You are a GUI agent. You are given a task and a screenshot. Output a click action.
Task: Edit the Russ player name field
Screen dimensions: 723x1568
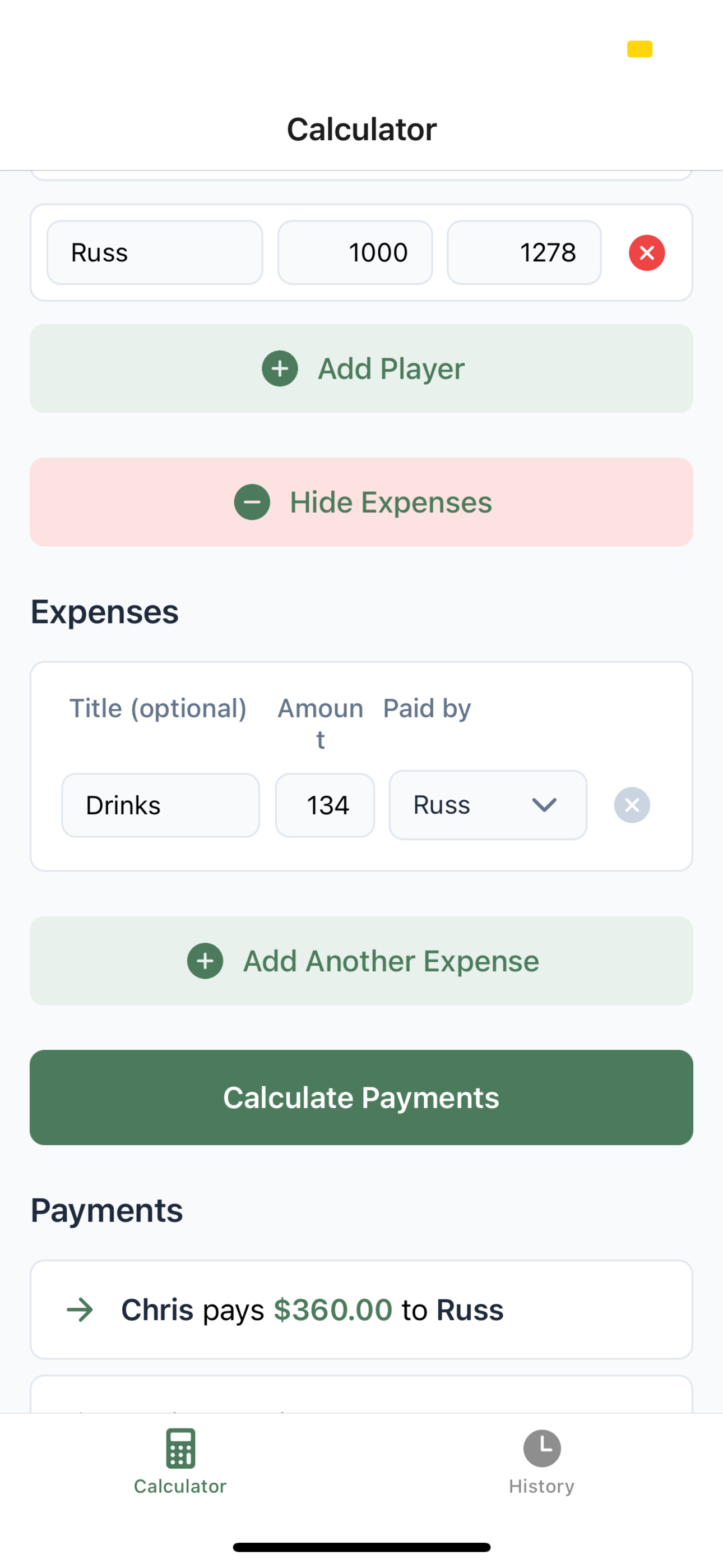(x=155, y=252)
